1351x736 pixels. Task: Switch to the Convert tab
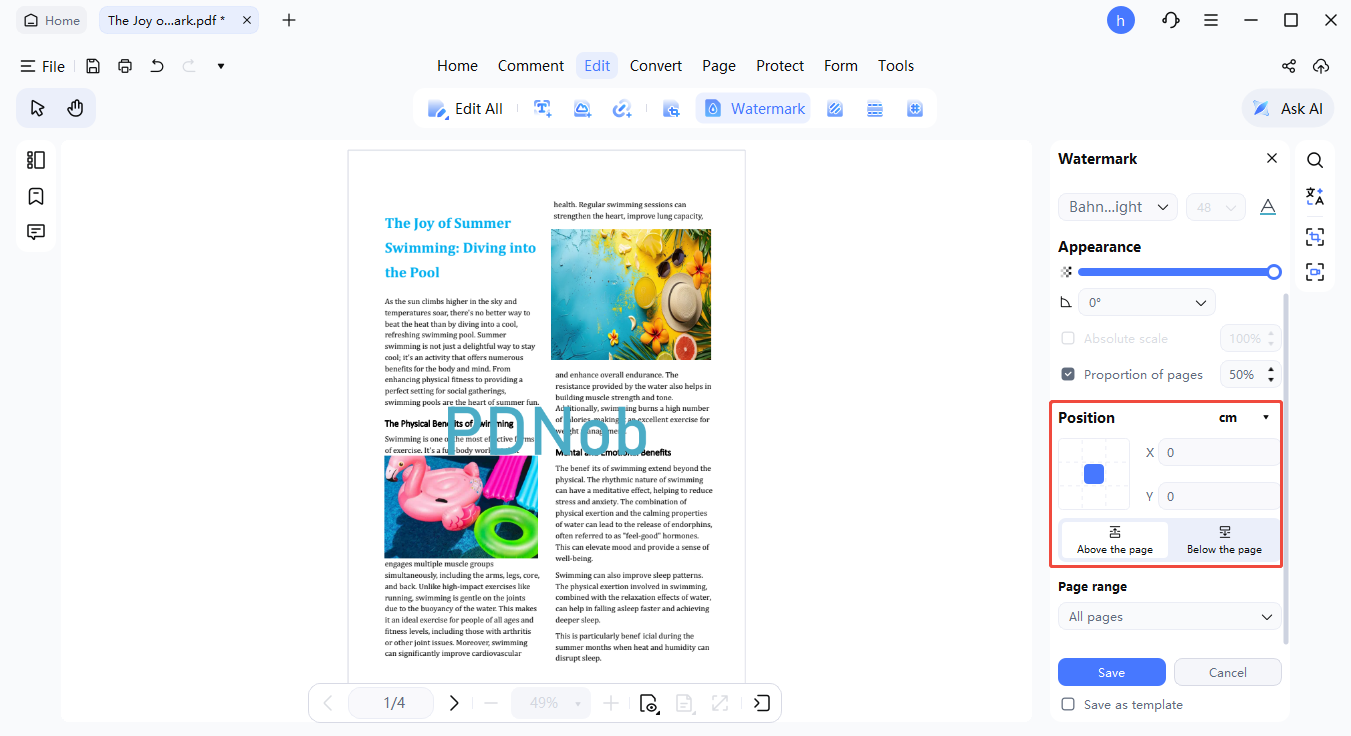click(x=655, y=65)
